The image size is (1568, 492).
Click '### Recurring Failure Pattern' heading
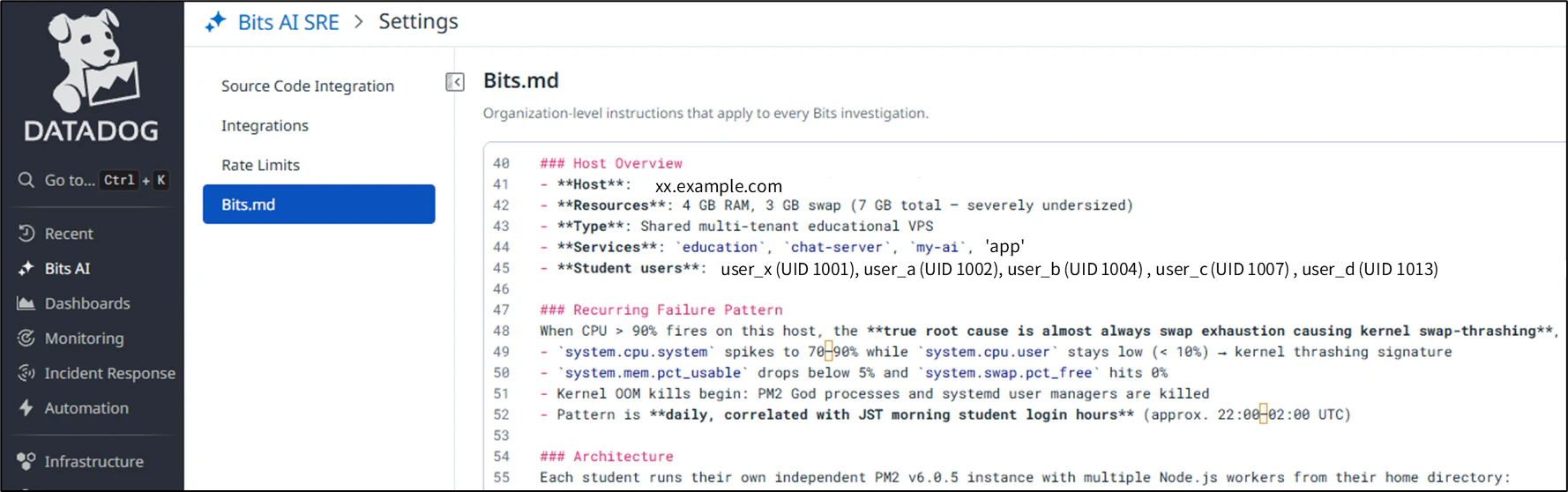click(661, 309)
